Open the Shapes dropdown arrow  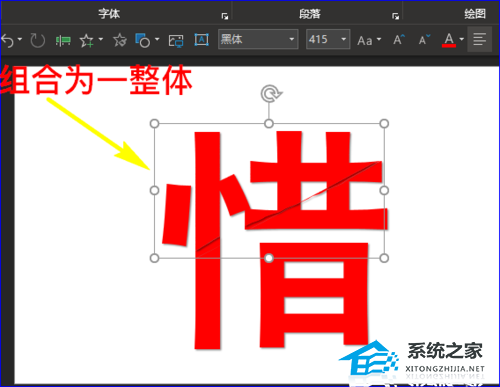[157, 40]
